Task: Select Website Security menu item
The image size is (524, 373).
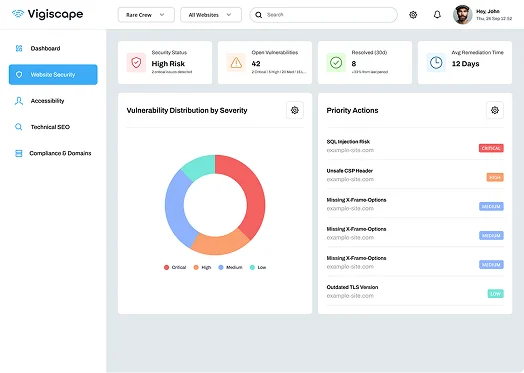Action: point(53,75)
